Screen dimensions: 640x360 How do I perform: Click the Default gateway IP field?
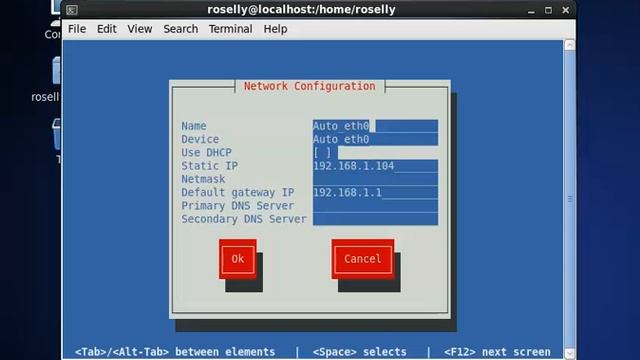click(x=376, y=193)
